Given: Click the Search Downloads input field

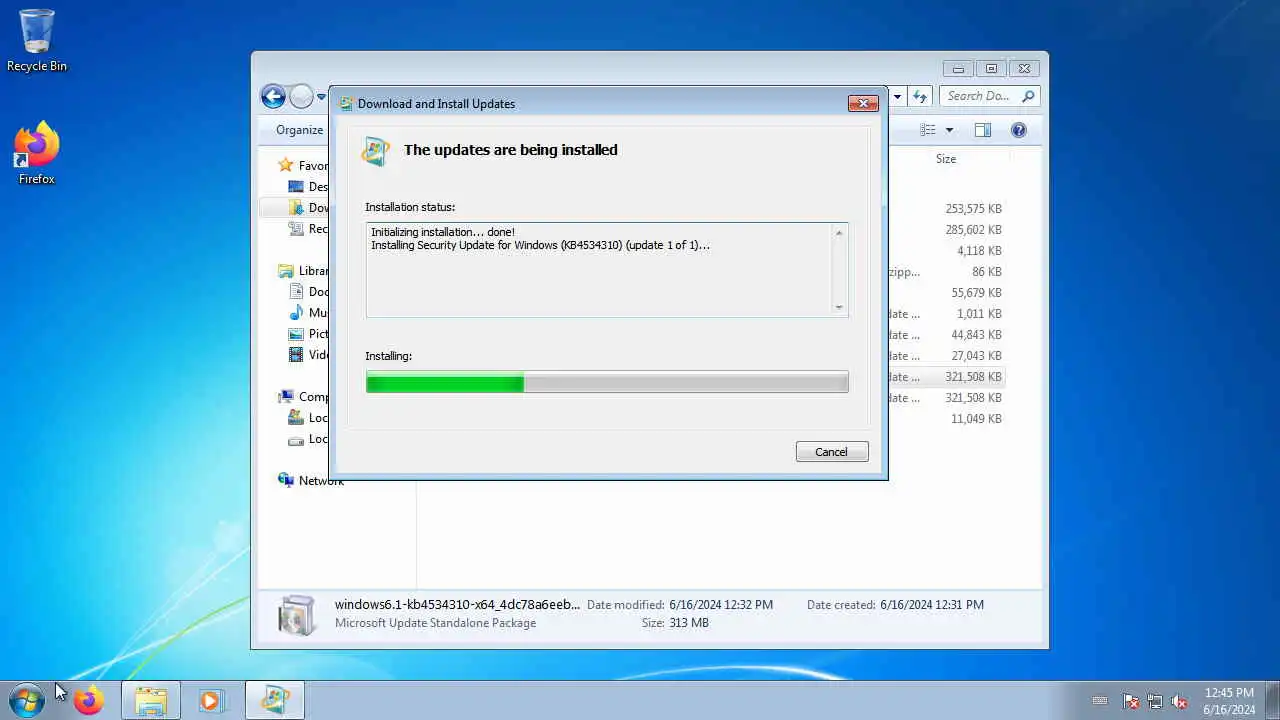Looking at the screenshot, I should pyautogui.click(x=979, y=96).
